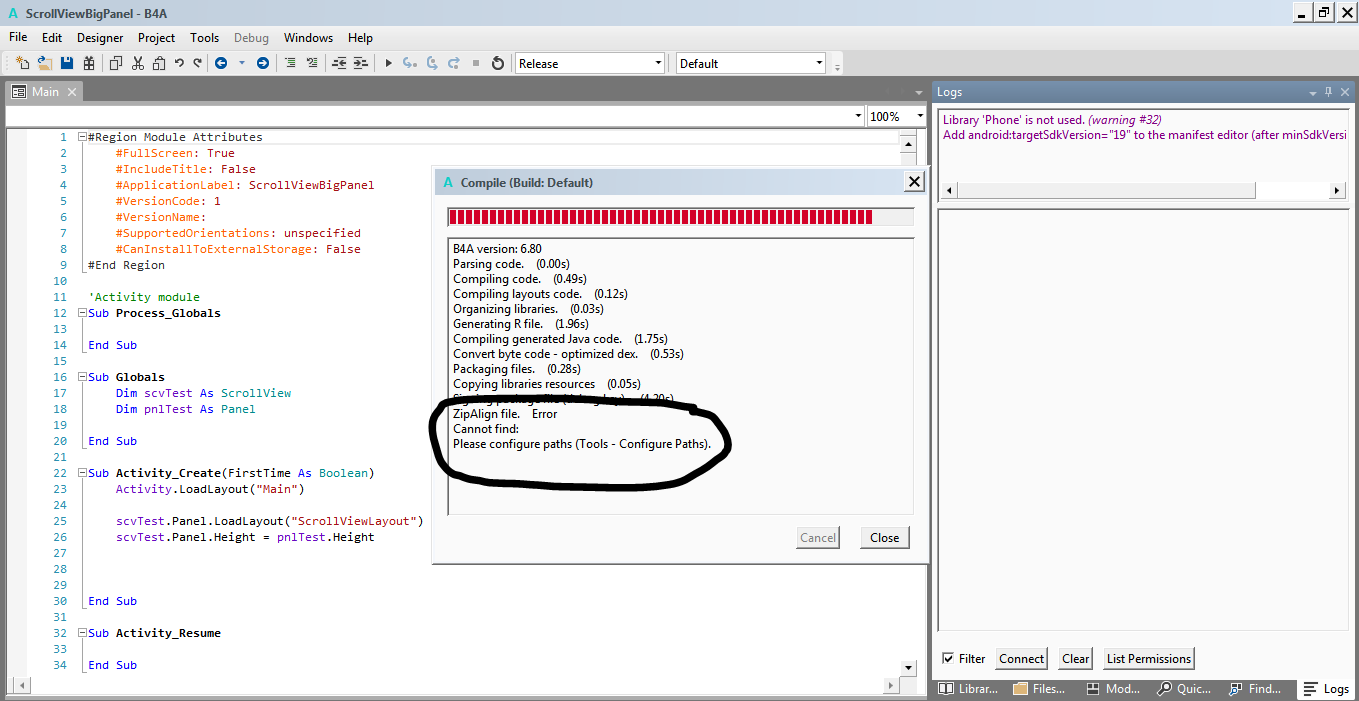Navigate backward with the blue arrow
Image resolution: width=1359 pixels, height=701 pixels.
tap(220, 63)
